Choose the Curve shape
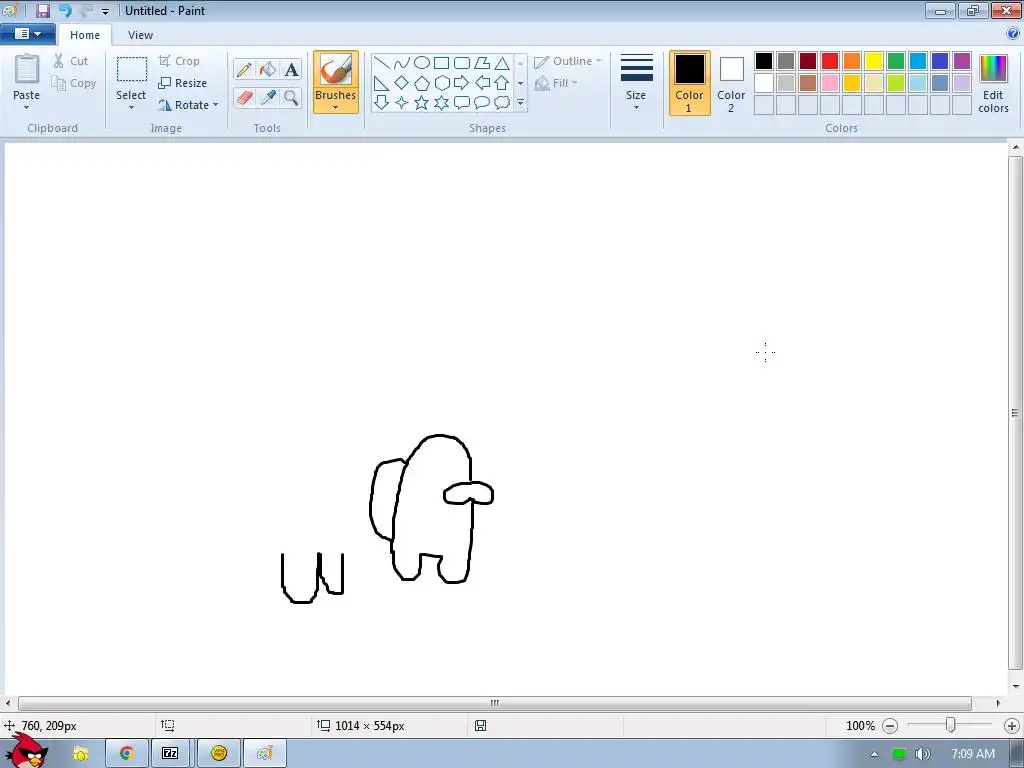This screenshot has height=768, width=1024. tap(402, 63)
